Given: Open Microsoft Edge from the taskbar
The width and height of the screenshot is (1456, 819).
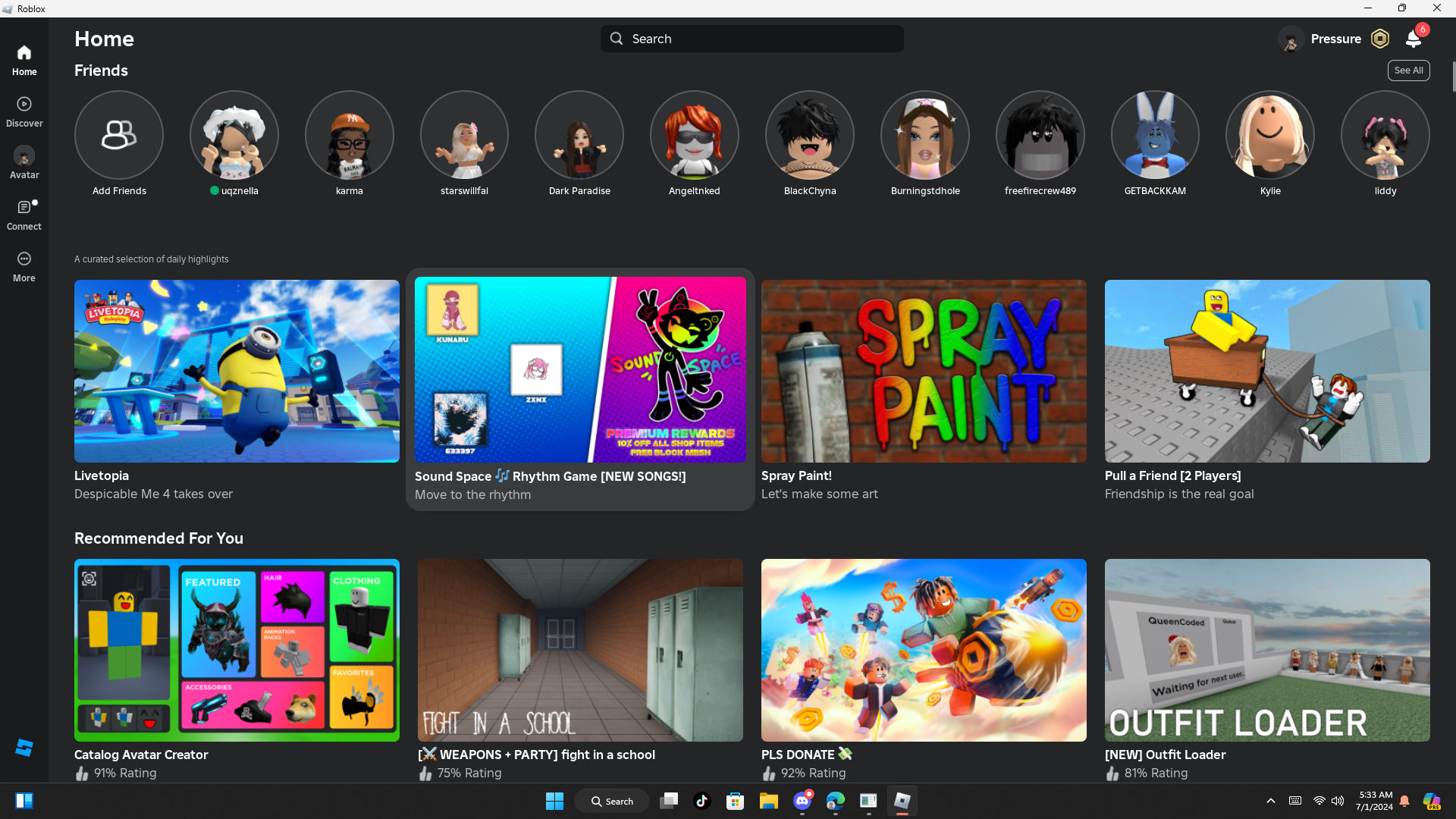Looking at the screenshot, I should 836,801.
